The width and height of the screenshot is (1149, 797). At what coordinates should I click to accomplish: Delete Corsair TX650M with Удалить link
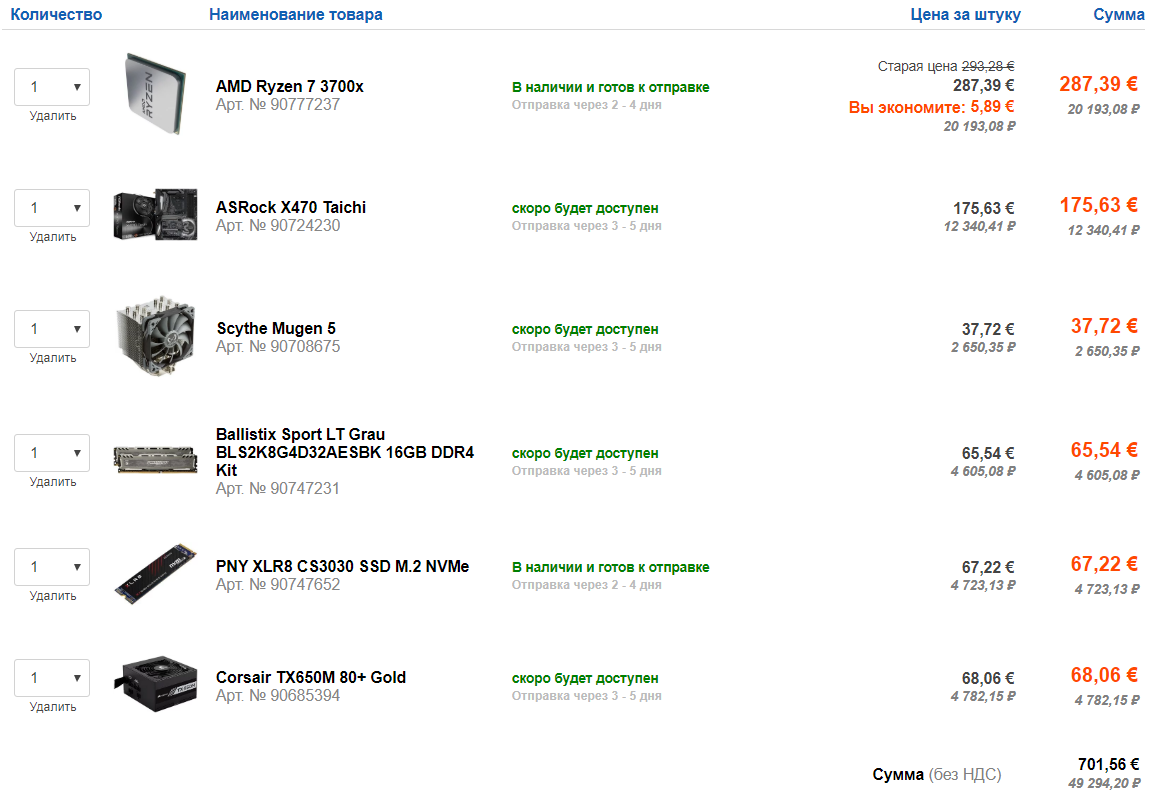[x=53, y=707]
